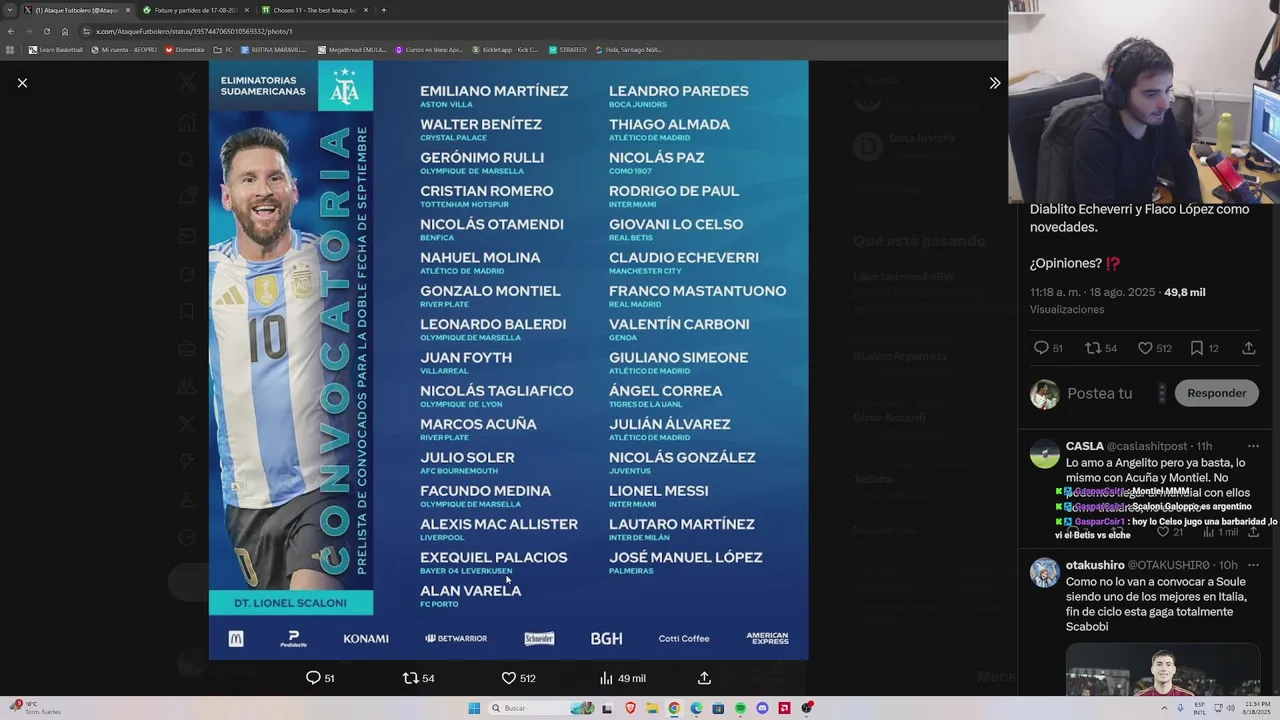Open 'Kicklet.app' bookmark
1280x720 pixels.
pyautogui.click(x=505, y=49)
